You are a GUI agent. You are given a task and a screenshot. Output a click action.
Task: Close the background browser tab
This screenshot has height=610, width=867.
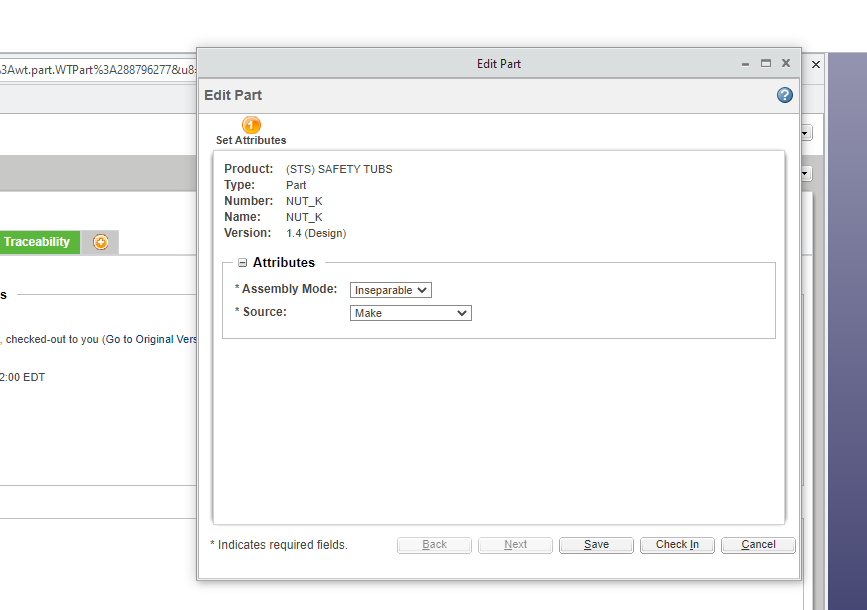point(816,64)
